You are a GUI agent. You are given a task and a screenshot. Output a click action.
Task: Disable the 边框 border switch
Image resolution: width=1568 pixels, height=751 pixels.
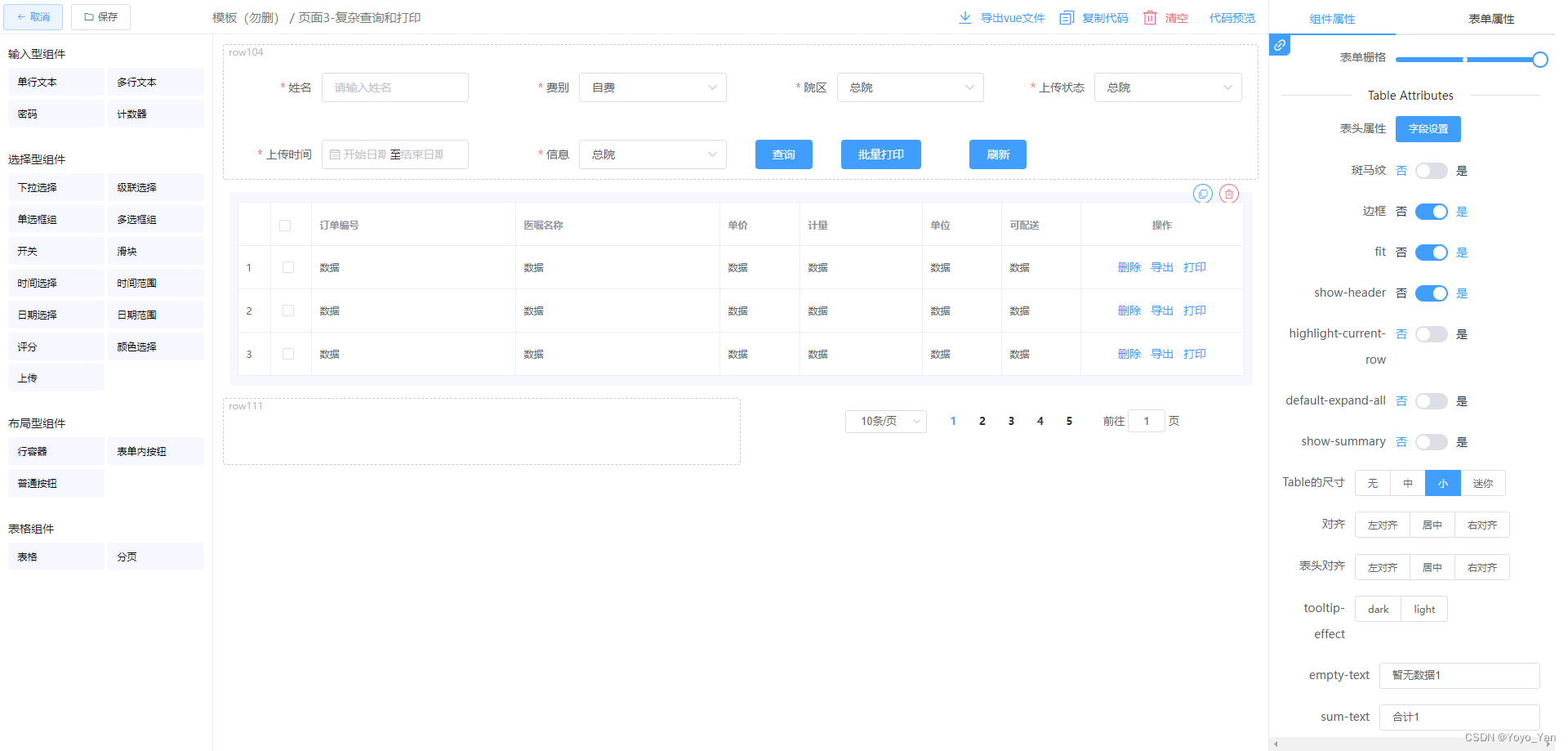[1431, 212]
